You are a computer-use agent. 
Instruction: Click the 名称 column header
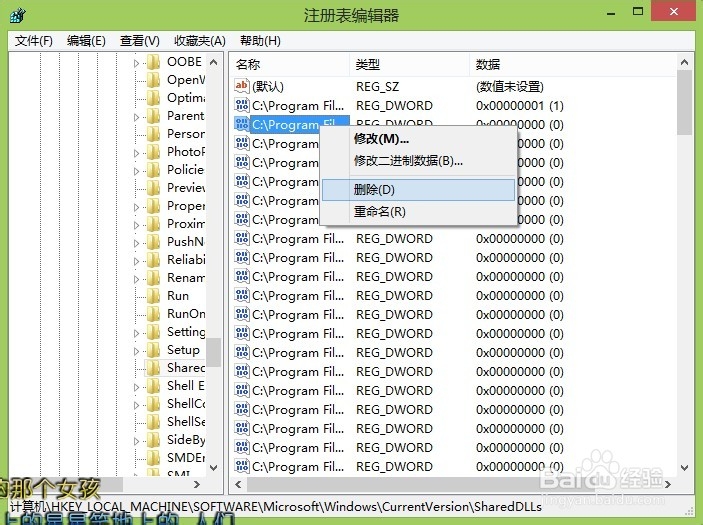tap(290, 65)
